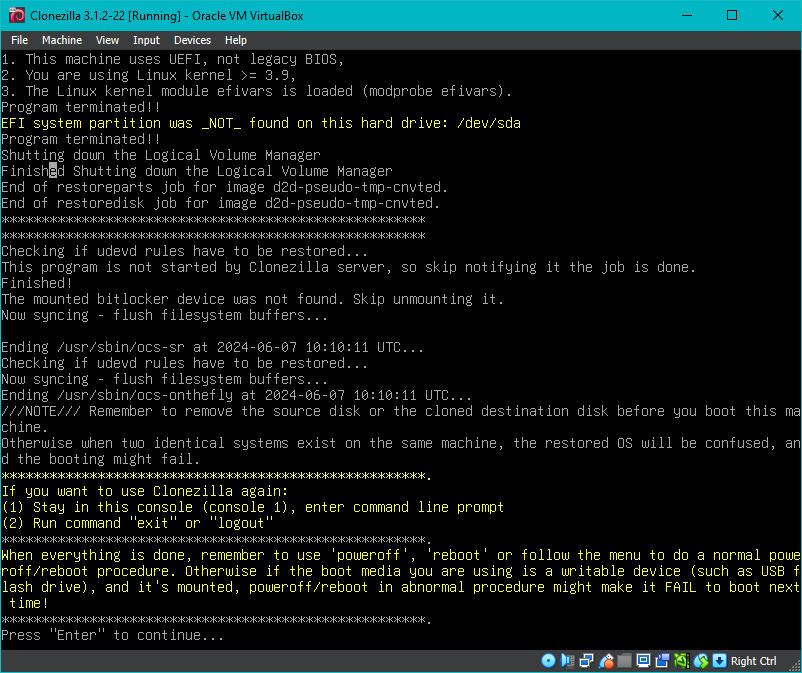Toggle the mouse integration status icon

(x=701, y=661)
